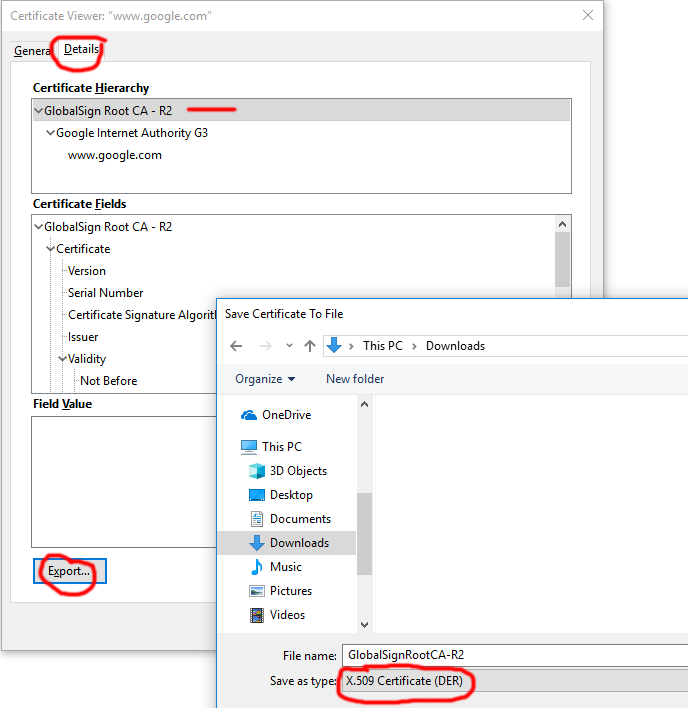Select www.google.com in Certificate Hierarchy
This screenshot has height=708, width=688.
(115, 155)
